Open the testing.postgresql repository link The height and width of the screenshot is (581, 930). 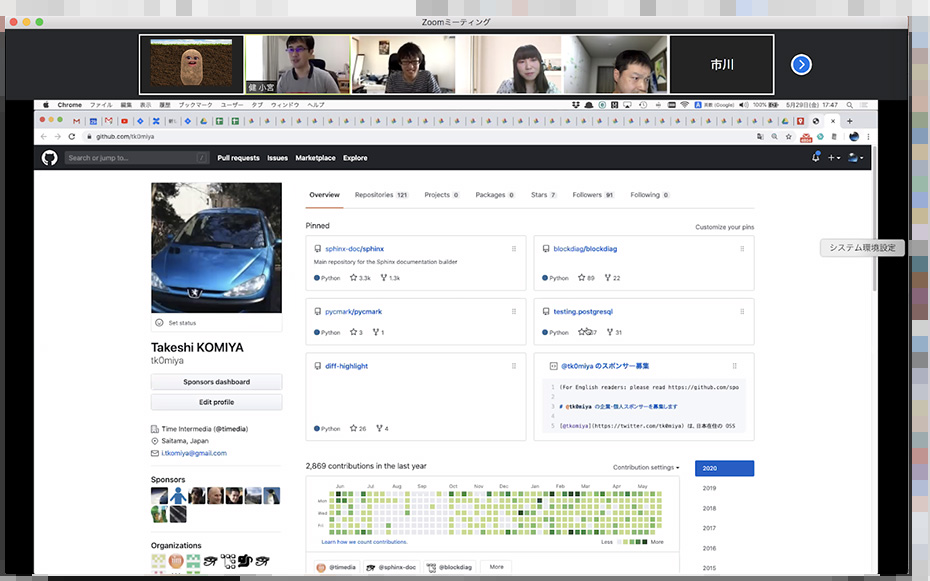[x=583, y=312]
